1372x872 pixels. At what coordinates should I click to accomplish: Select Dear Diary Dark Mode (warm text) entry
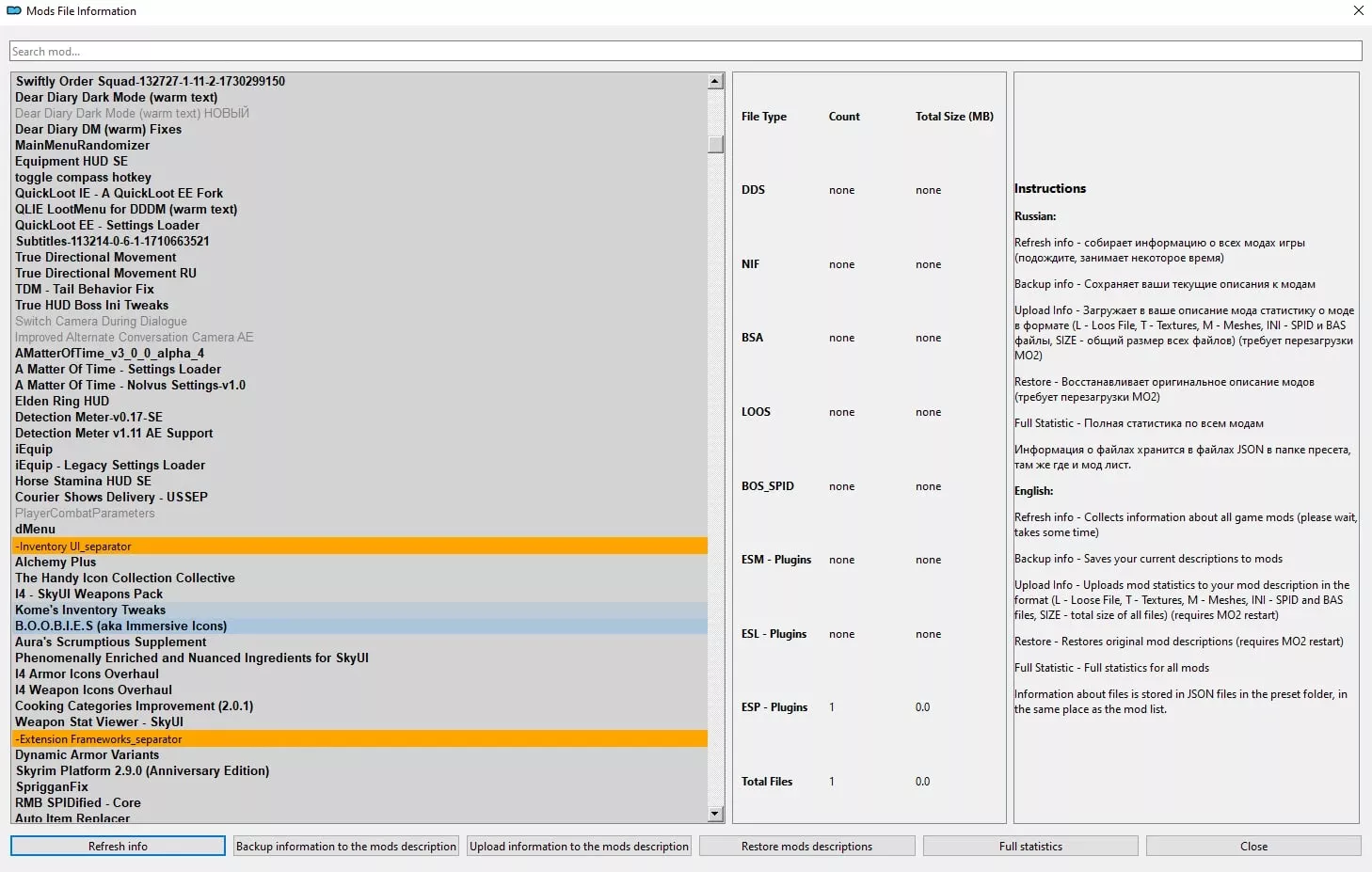tap(117, 97)
